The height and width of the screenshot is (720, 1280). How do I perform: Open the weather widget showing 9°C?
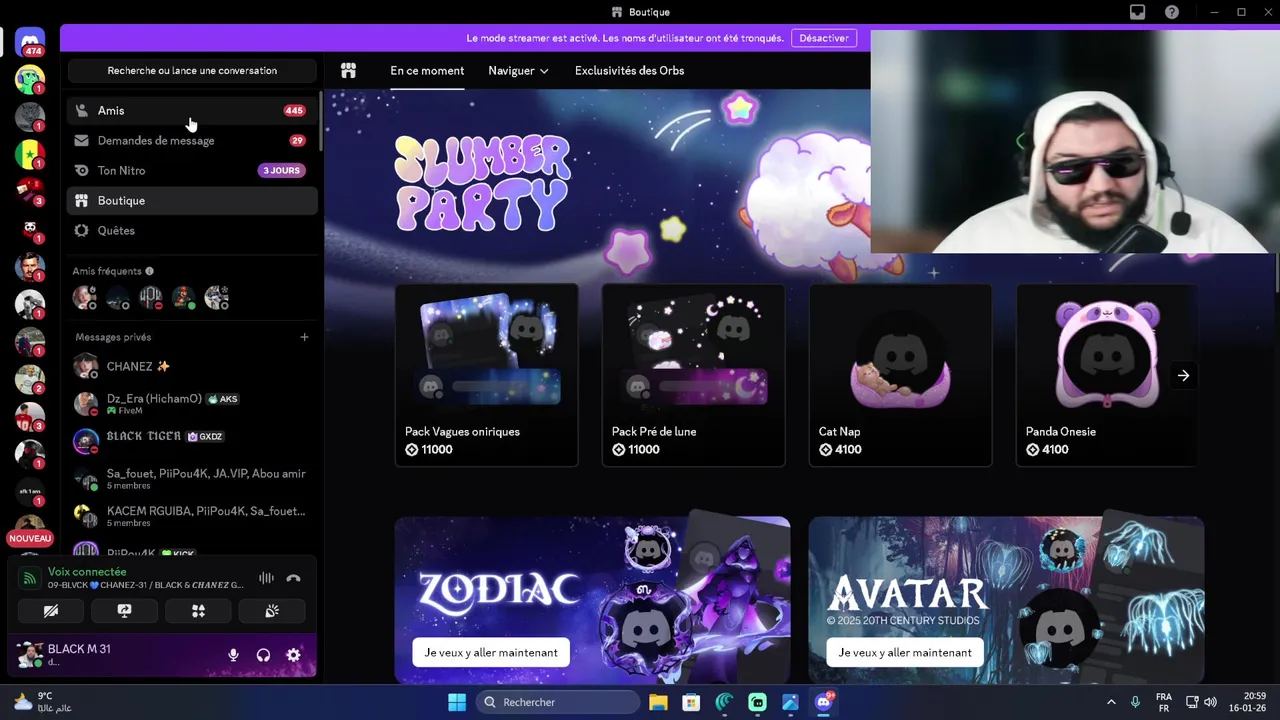tap(42, 702)
